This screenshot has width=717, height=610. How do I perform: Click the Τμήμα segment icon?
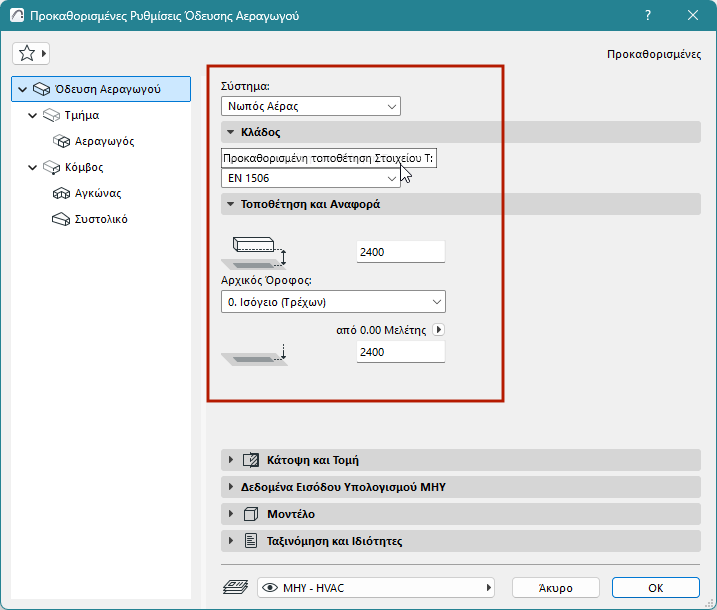click(51, 115)
